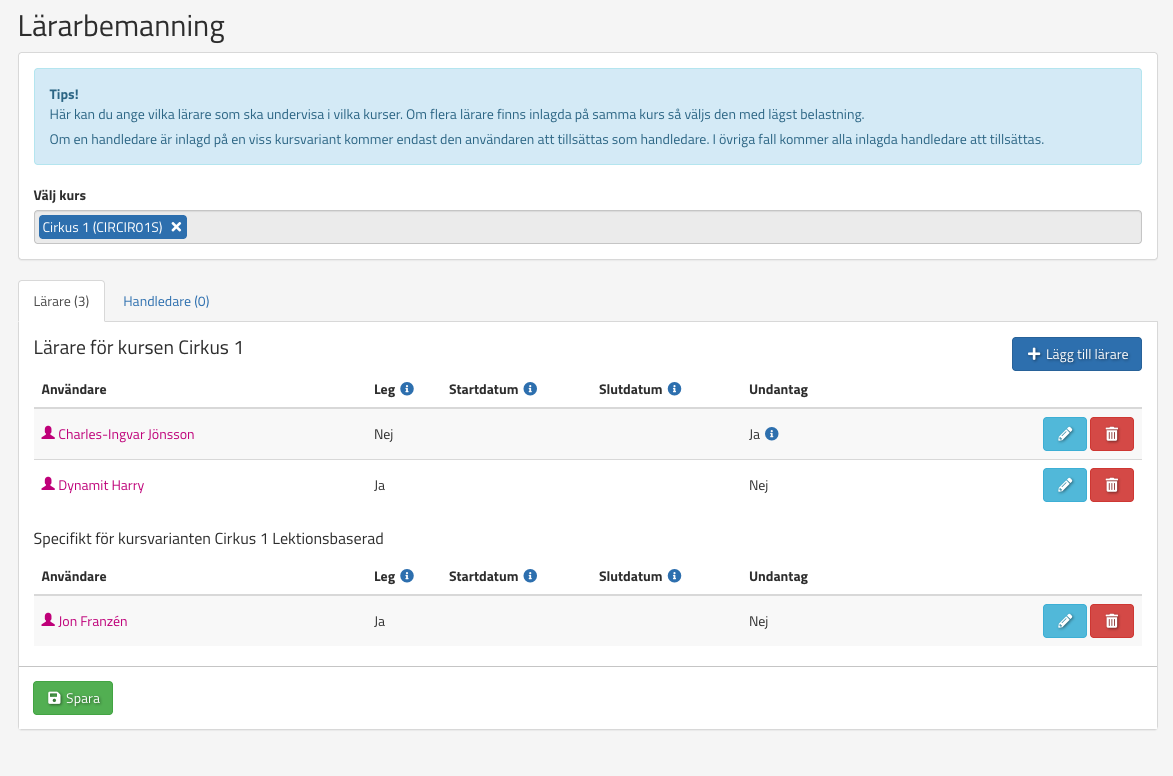The height and width of the screenshot is (776, 1173).
Task: Show Slutdatum info in Lektionsbaserad table
Action: coord(674,576)
